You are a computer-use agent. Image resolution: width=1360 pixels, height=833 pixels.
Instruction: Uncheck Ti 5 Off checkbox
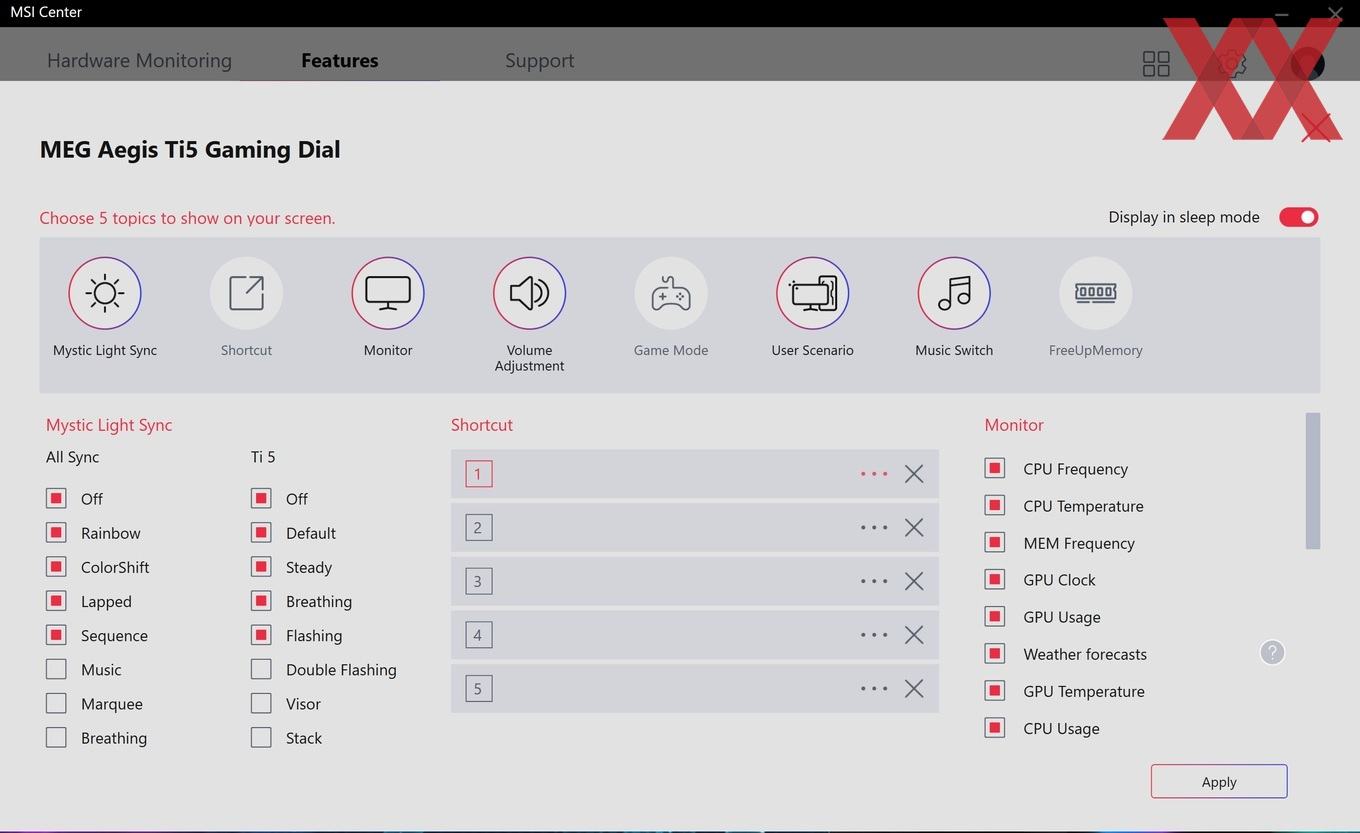coord(261,498)
